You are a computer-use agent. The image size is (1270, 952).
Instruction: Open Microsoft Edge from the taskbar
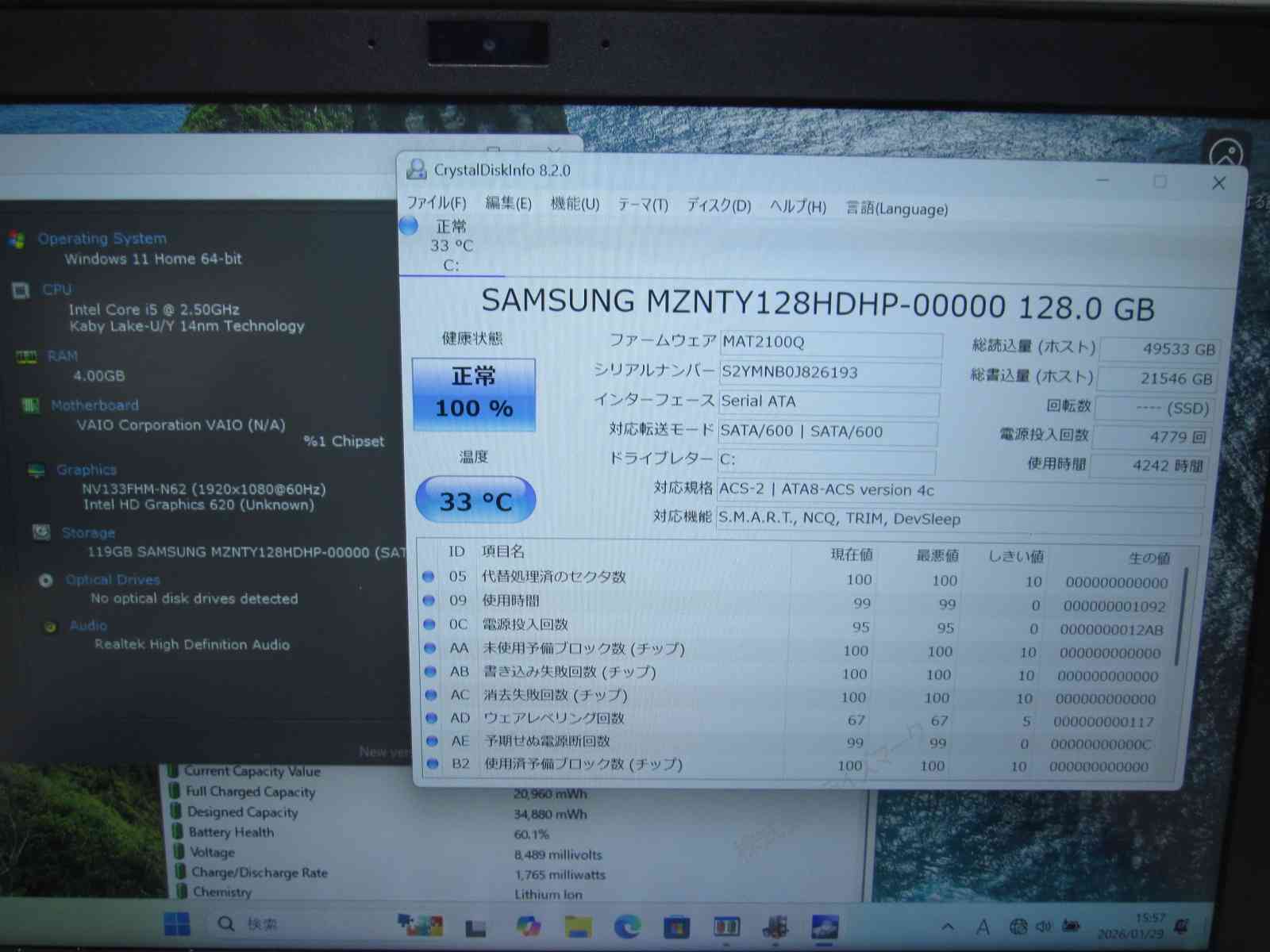click(627, 926)
